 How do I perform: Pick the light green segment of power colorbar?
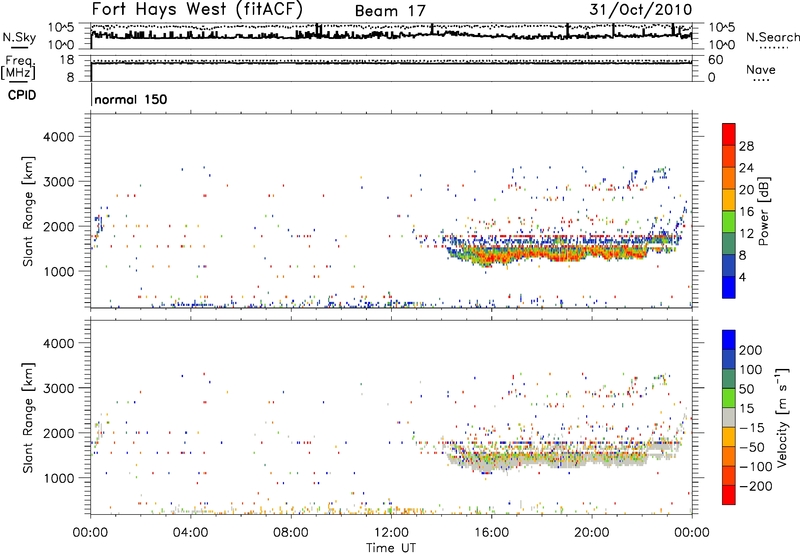[729, 222]
